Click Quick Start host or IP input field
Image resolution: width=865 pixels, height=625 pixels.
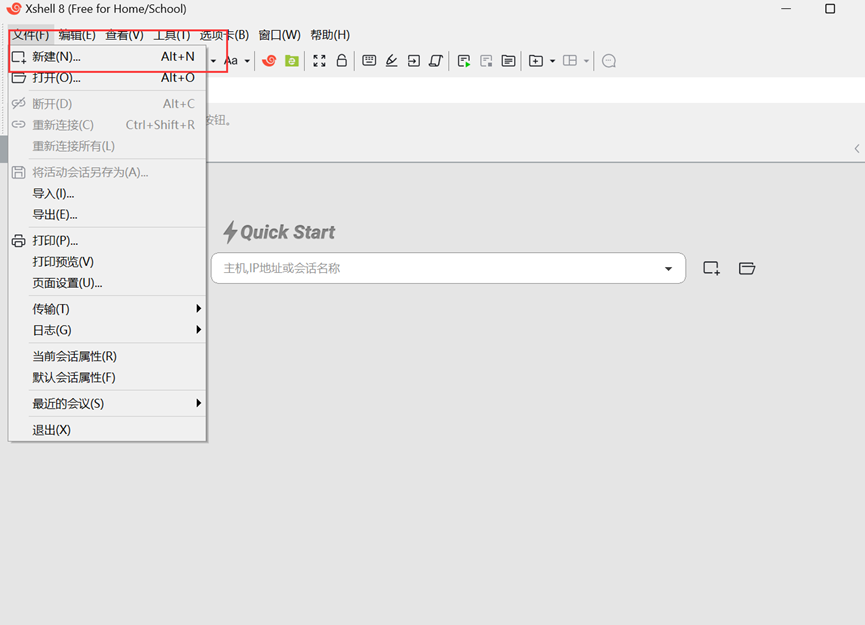(x=448, y=268)
